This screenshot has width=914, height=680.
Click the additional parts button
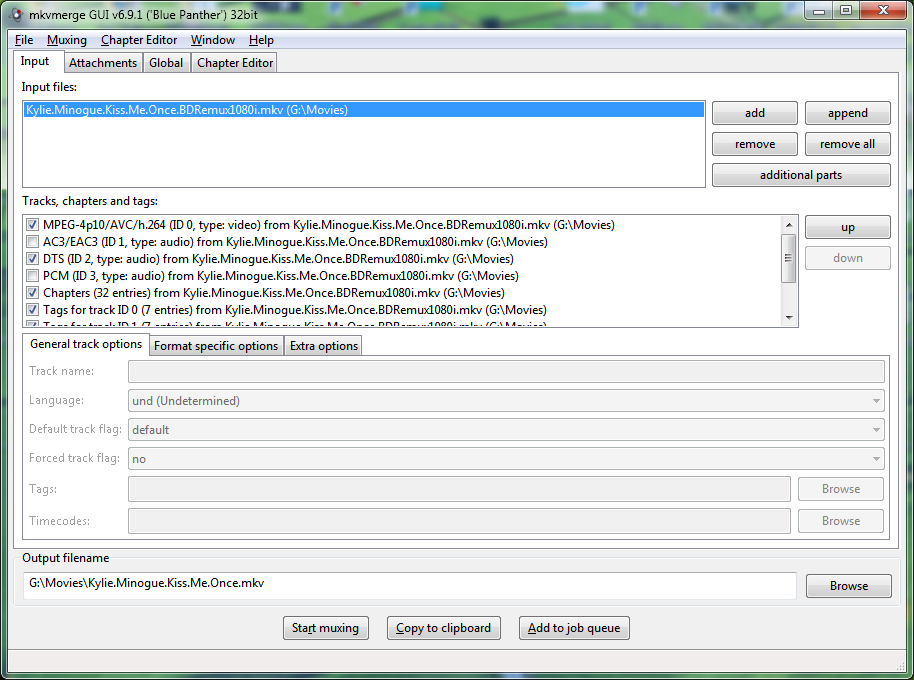click(x=801, y=175)
